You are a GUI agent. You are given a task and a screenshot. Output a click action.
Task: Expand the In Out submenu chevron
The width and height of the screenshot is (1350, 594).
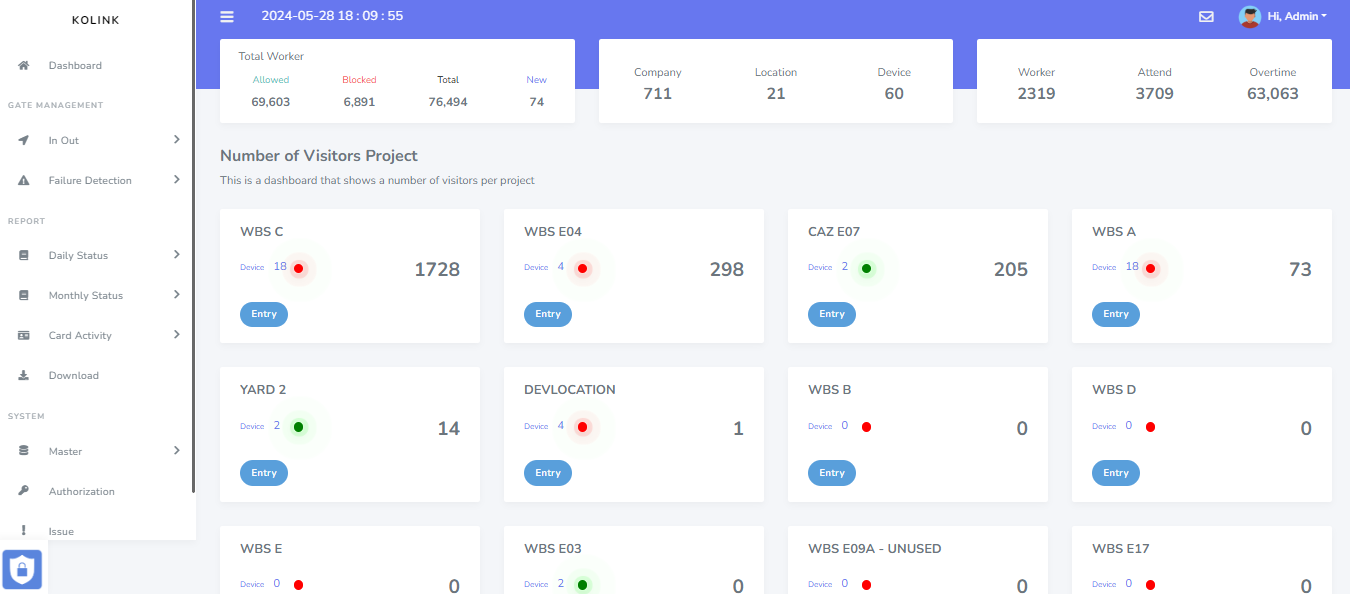pyautogui.click(x=176, y=140)
